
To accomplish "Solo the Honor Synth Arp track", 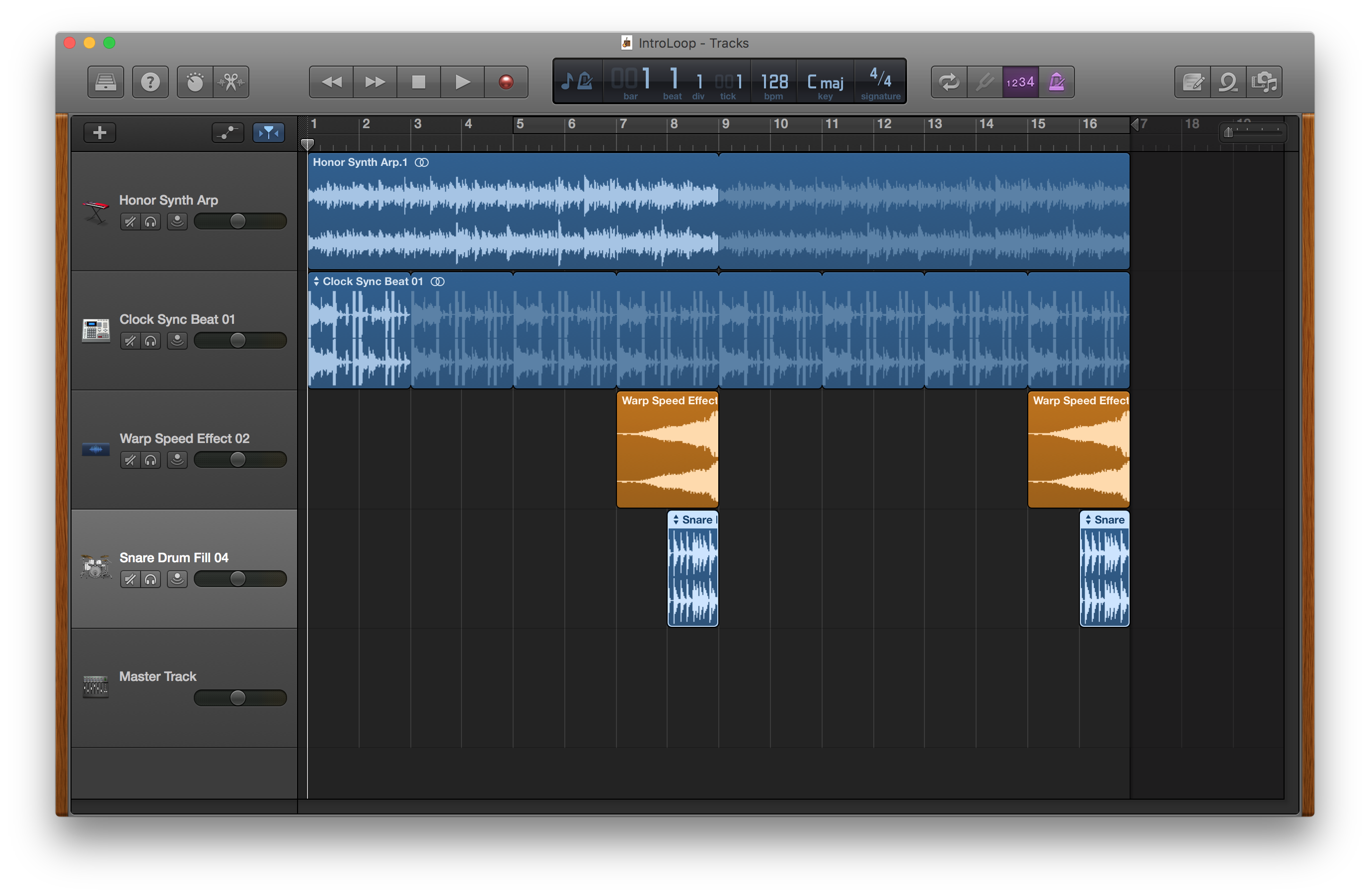I will pos(150,222).
